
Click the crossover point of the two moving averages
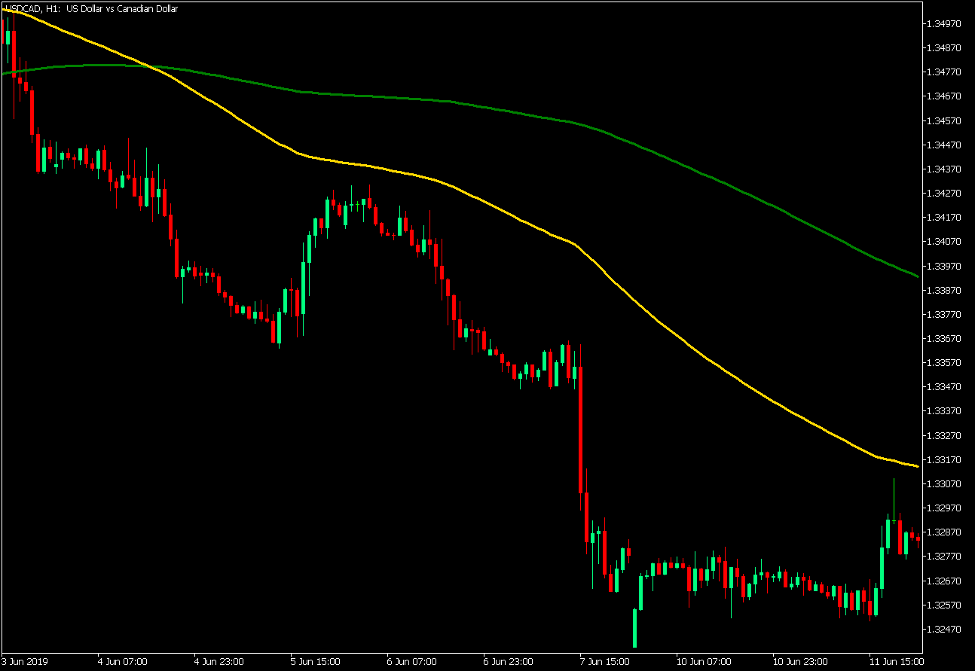click(150, 65)
